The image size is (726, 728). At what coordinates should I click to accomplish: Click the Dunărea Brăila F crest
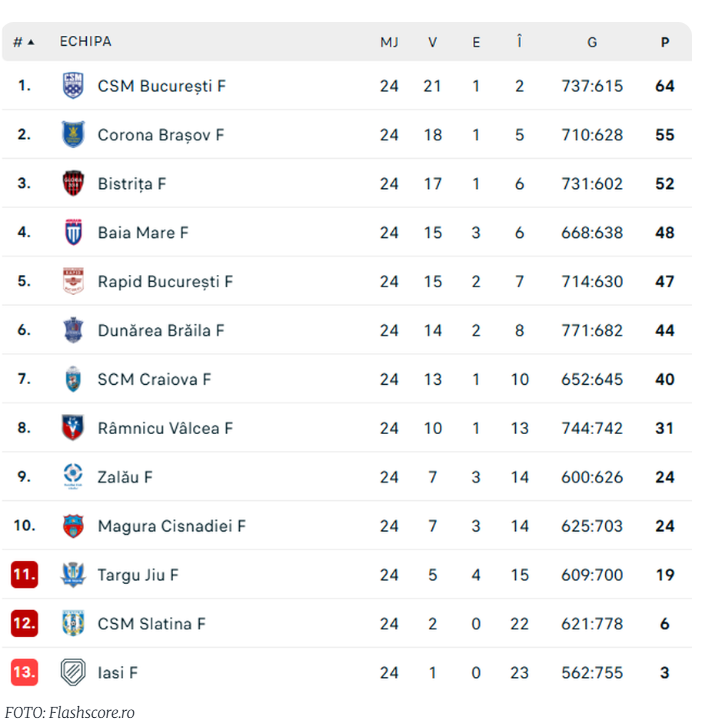coord(73,330)
